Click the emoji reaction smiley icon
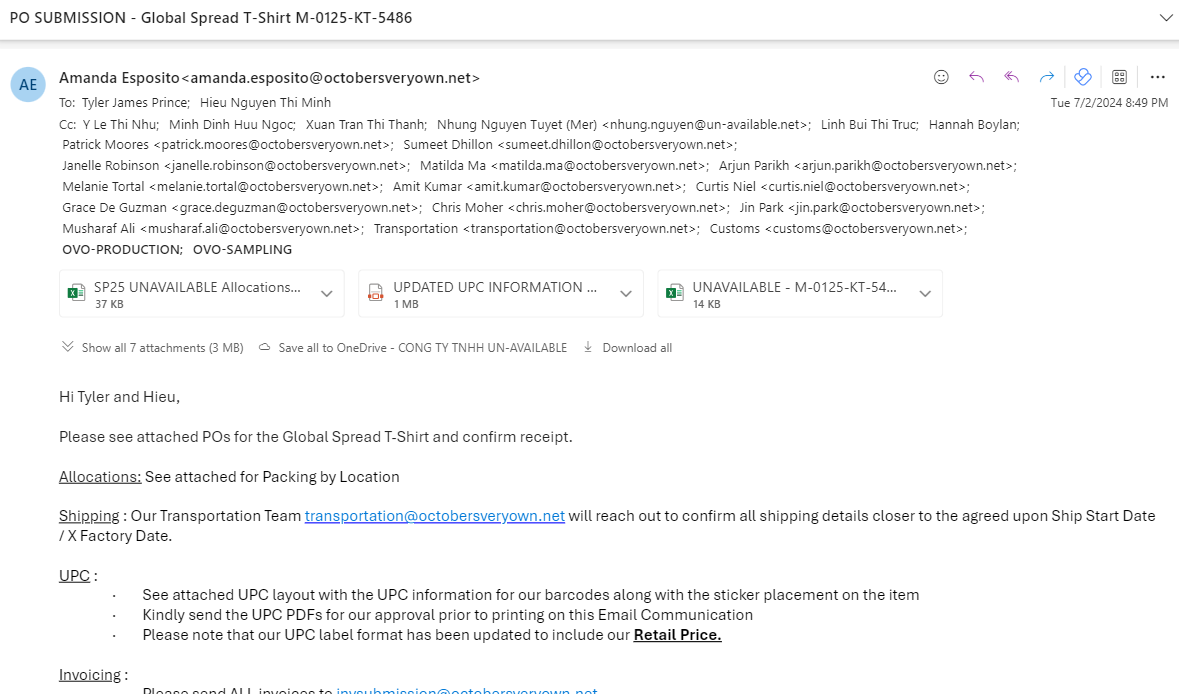Screen dimensions: 1179x694 (x=941, y=77)
